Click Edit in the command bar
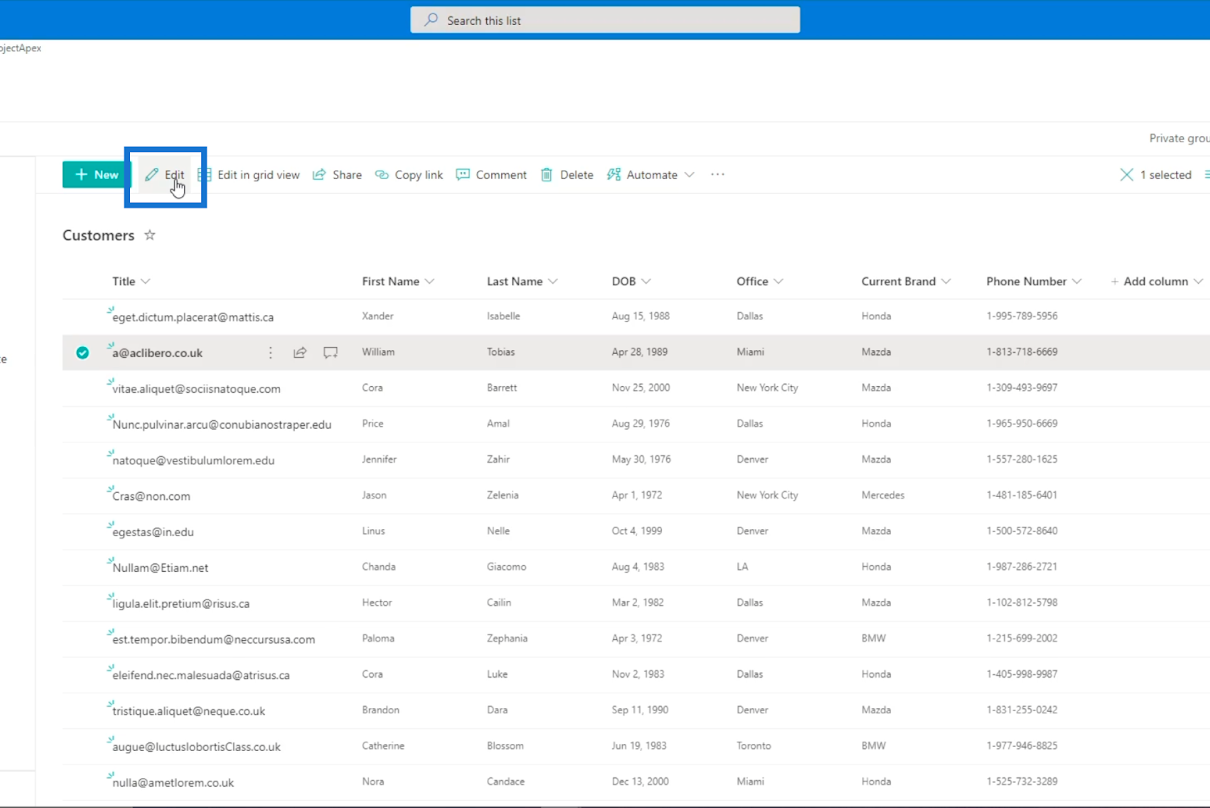Screen dimensions: 1210x808 [x=165, y=175]
